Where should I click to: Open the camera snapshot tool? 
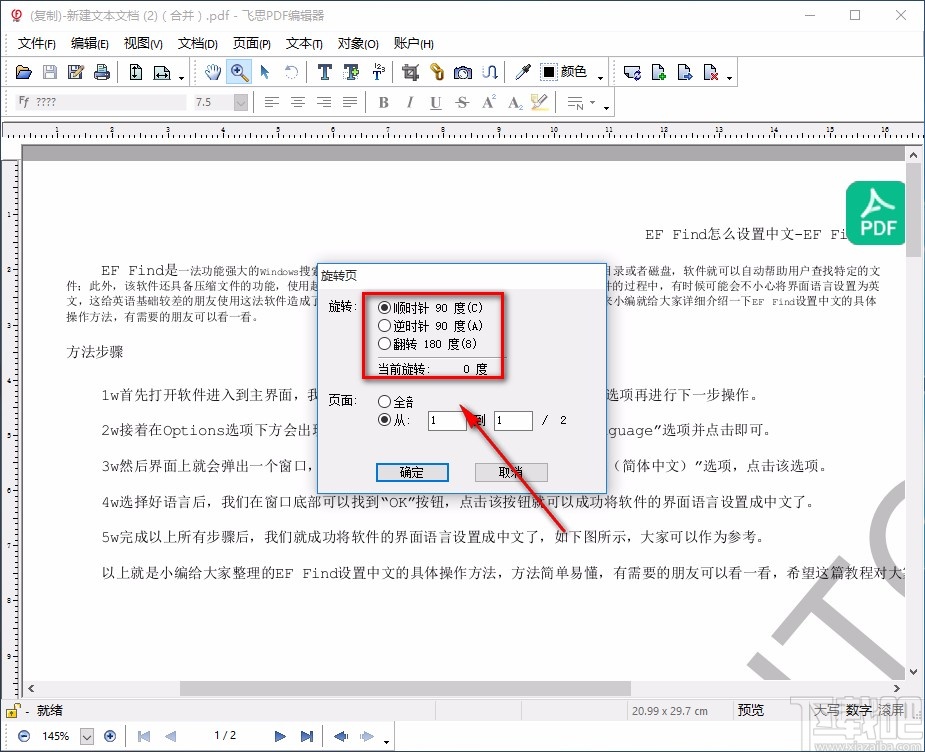[463, 71]
